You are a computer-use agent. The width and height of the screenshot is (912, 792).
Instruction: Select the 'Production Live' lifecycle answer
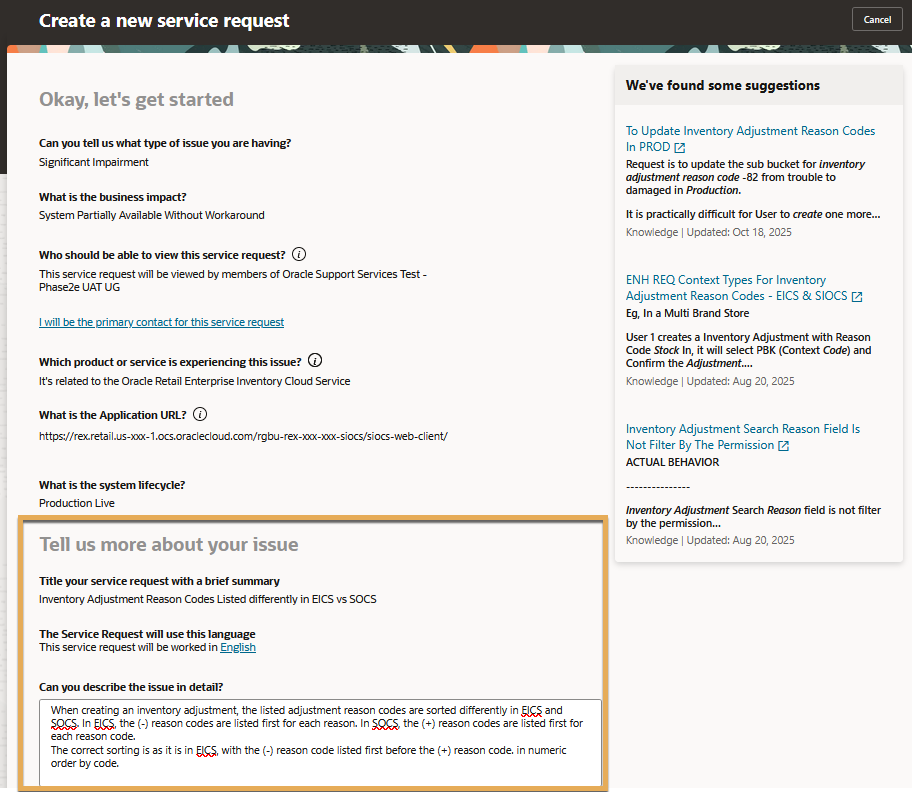tap(77, 503)
